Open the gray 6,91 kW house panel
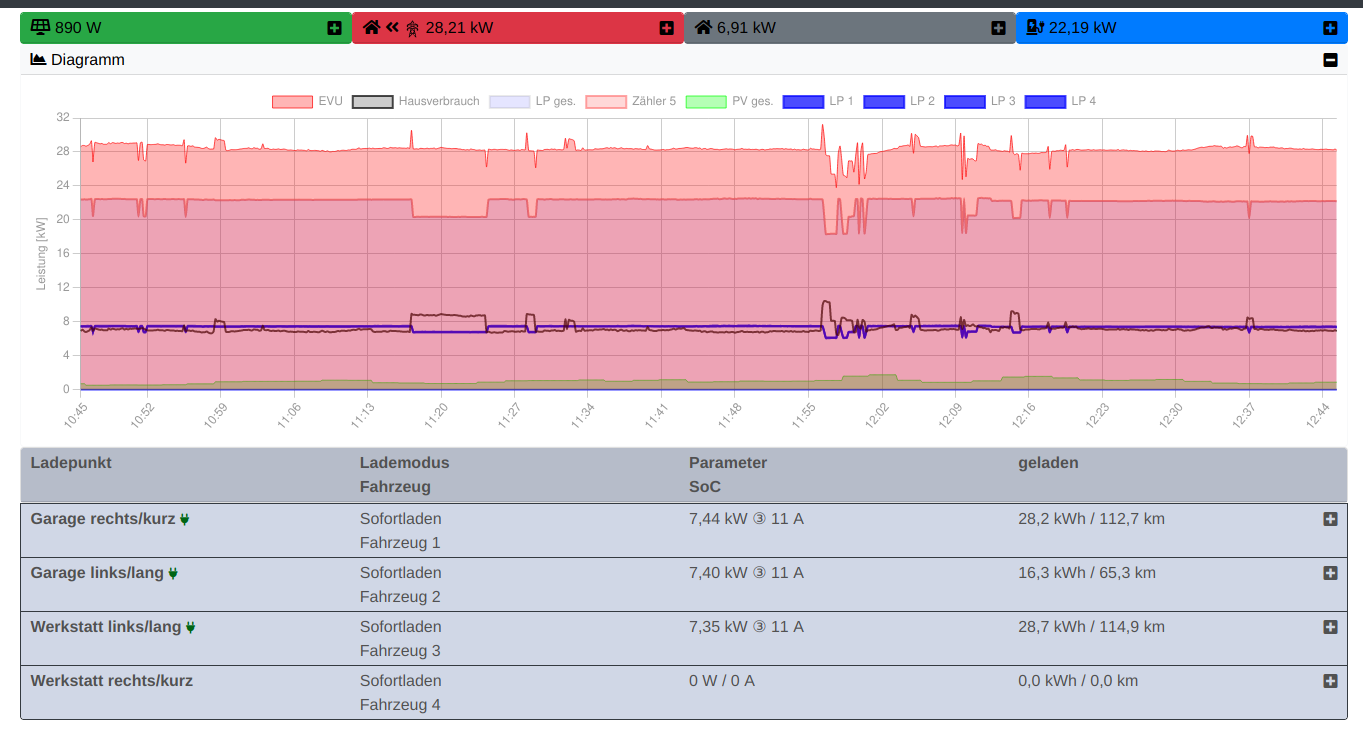The height and width of the screenshot is (738, 1363). [998, 28]
